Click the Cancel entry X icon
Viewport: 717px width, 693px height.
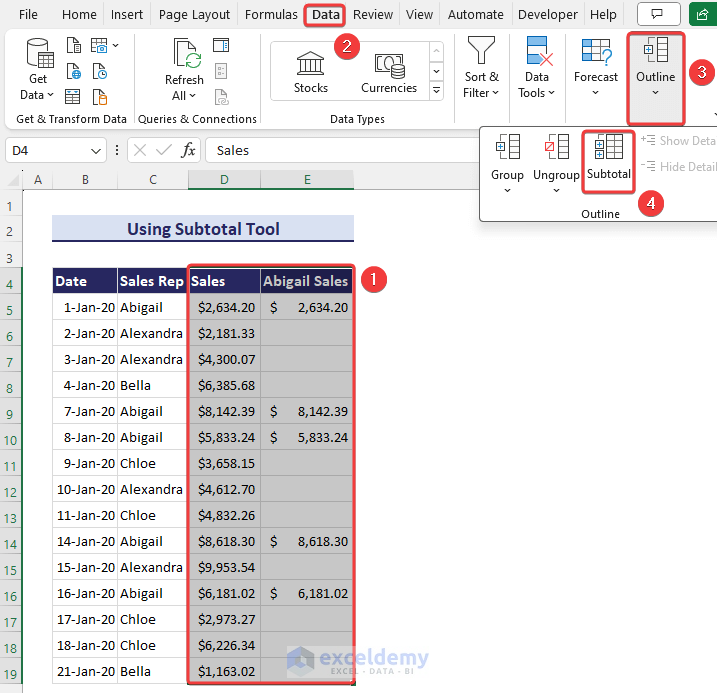point(140,150)
